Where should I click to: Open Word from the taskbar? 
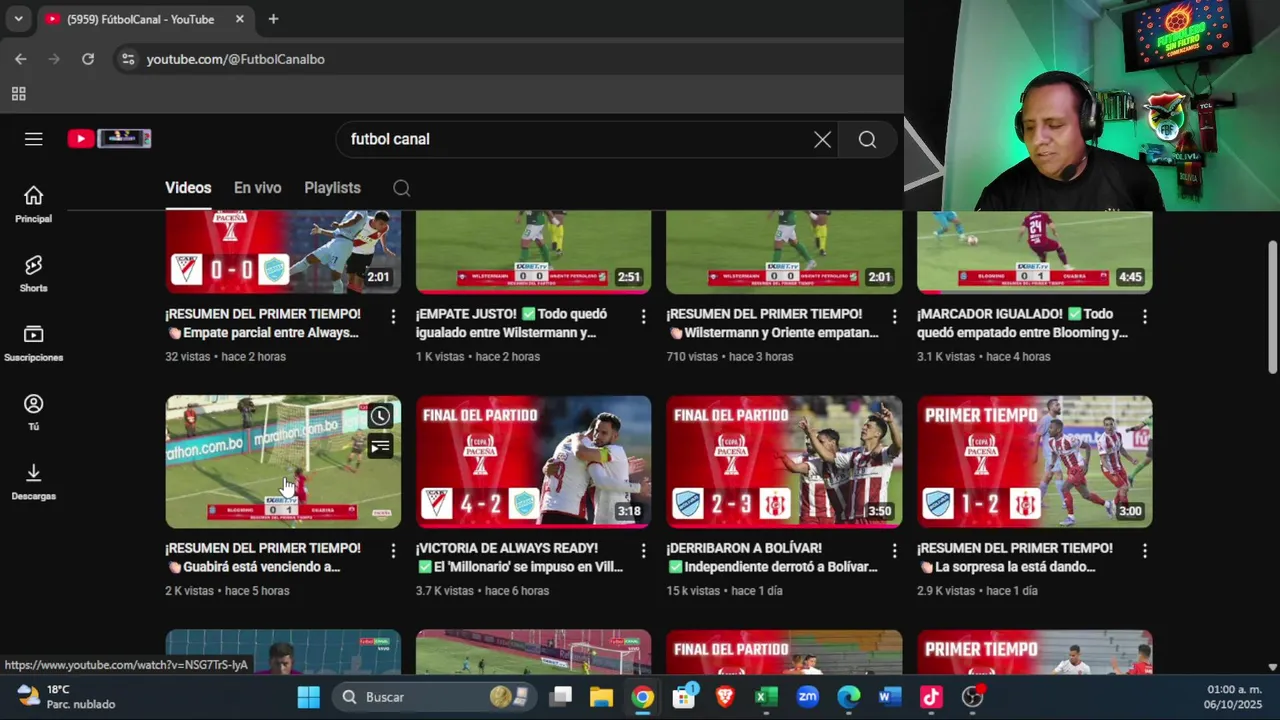(x=890, y=697)
